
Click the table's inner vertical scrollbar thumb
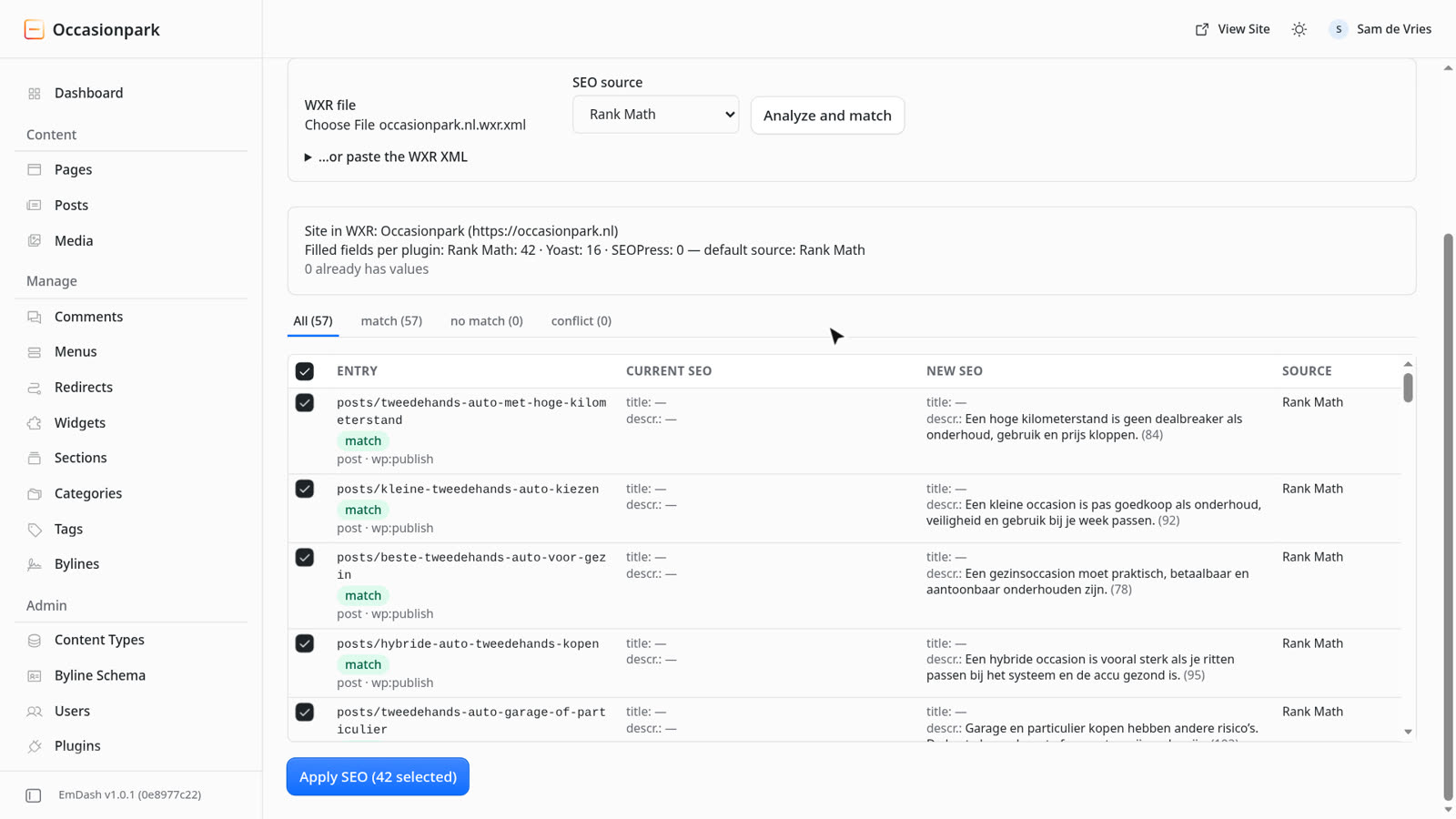point(1408,388)
